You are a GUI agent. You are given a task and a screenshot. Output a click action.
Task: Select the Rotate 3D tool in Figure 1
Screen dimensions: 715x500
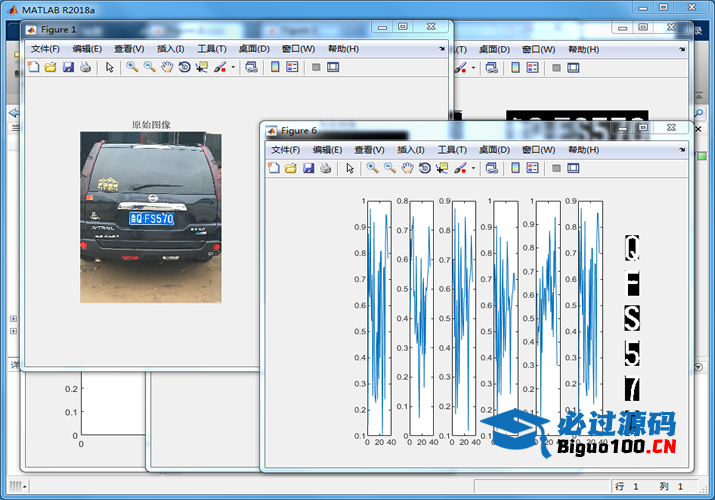[x=184, y=67]
